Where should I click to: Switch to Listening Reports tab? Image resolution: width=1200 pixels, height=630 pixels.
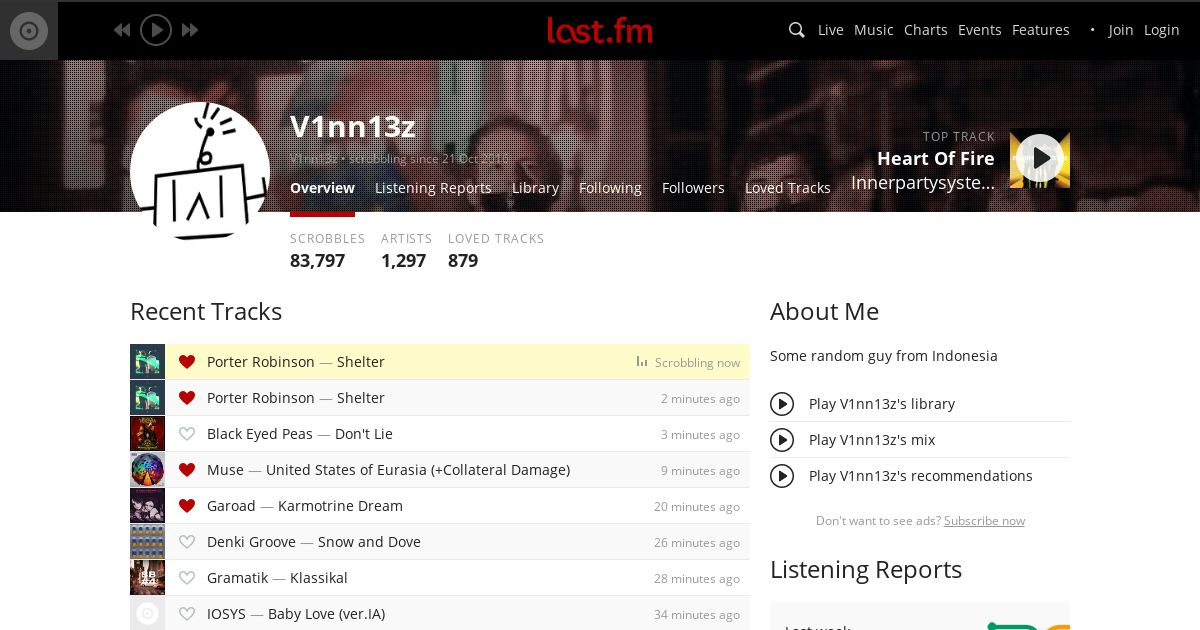433,188
